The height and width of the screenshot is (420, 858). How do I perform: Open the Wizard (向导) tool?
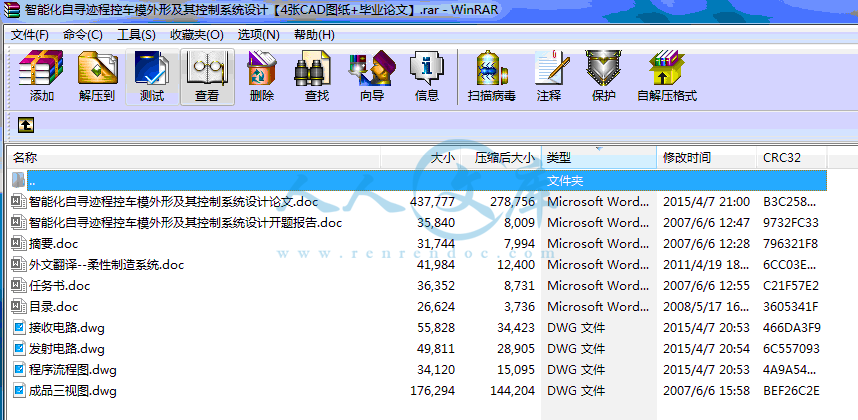click(x=372, y=68)
